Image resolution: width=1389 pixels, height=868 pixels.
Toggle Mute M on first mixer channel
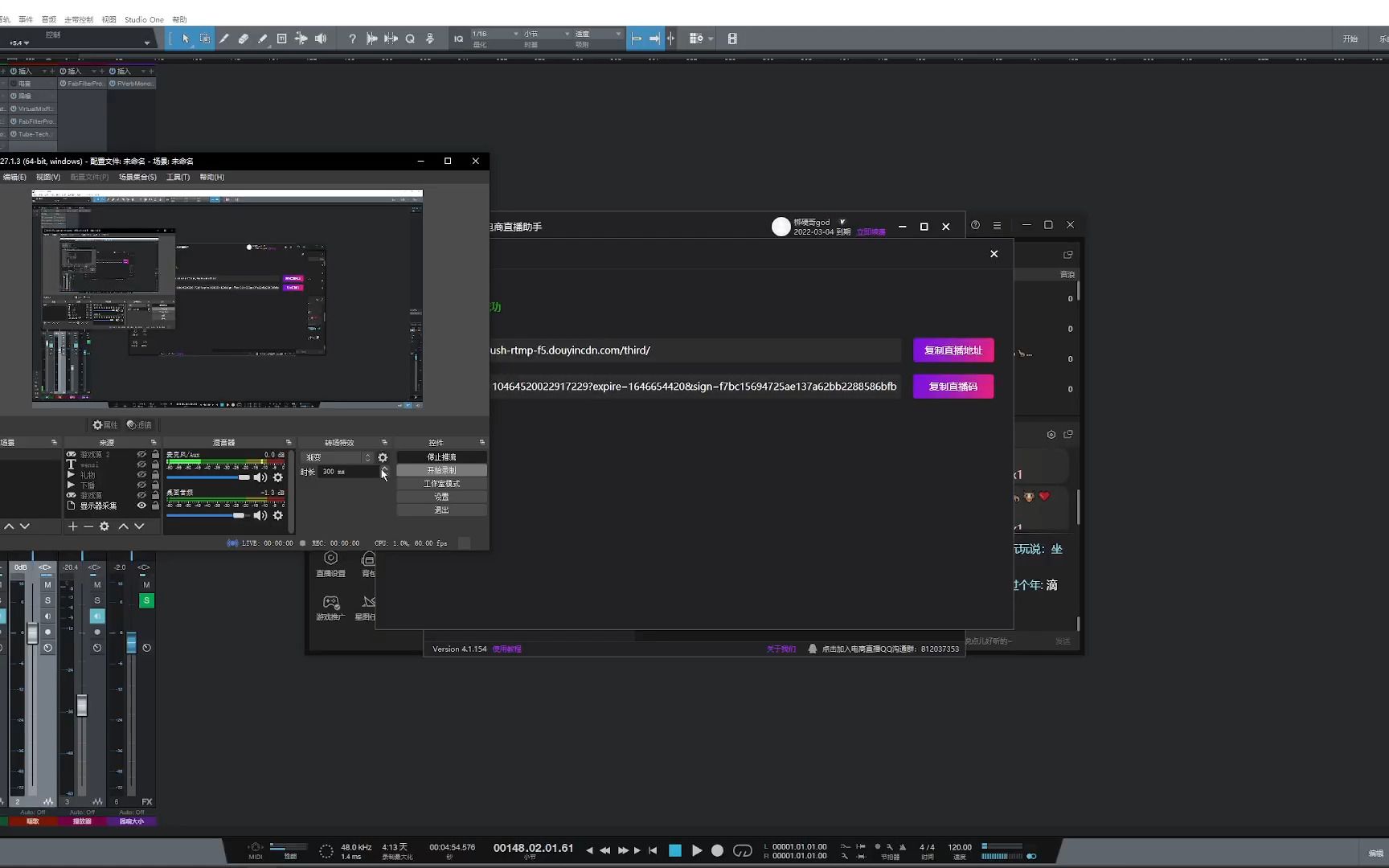pyautogui.click(x=47, y=585)
